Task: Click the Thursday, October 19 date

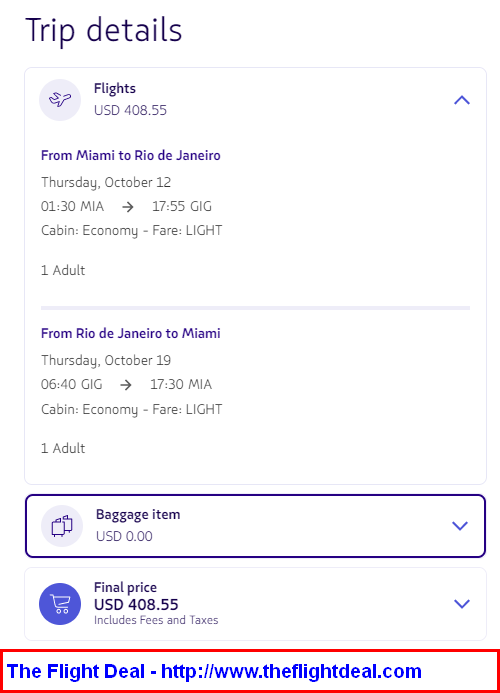Action: pos(106,361)
